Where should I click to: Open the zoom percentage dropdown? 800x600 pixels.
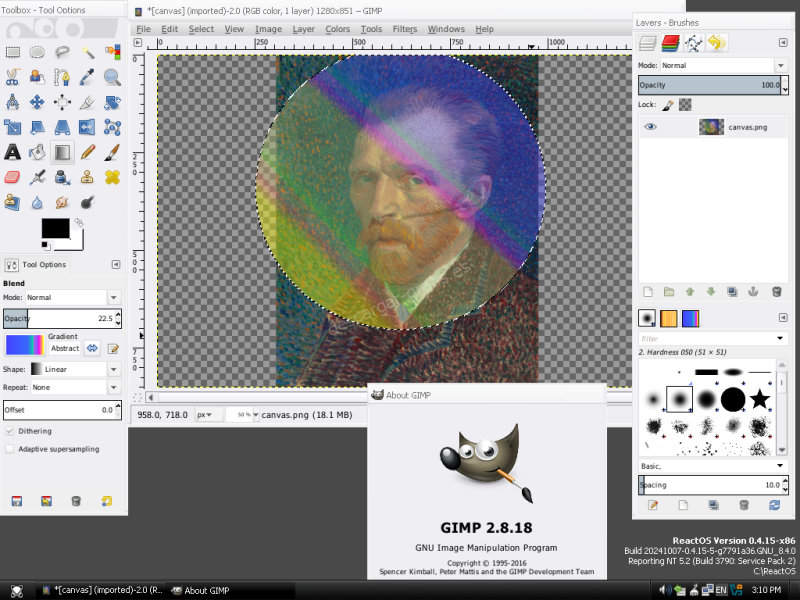256,415
